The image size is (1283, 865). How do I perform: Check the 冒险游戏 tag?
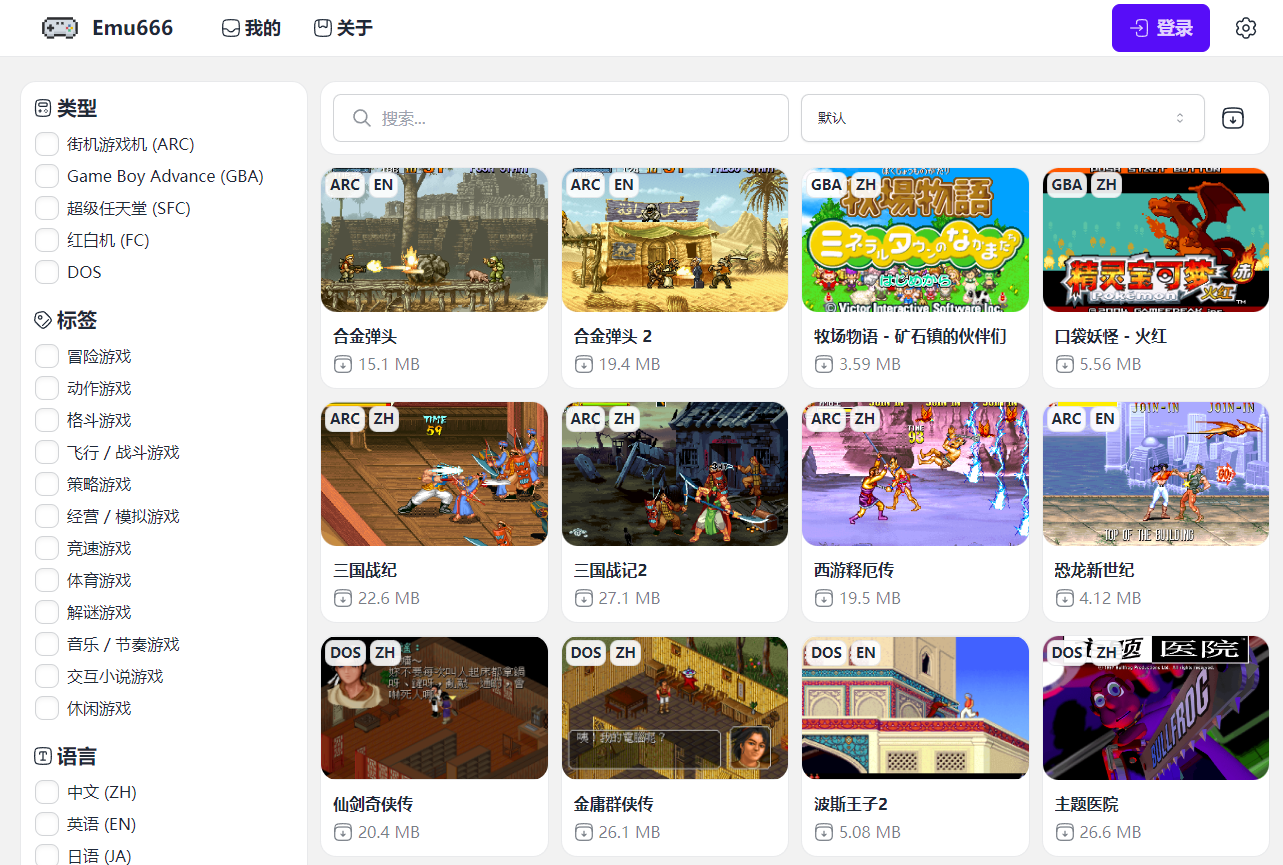pos(47,356)
